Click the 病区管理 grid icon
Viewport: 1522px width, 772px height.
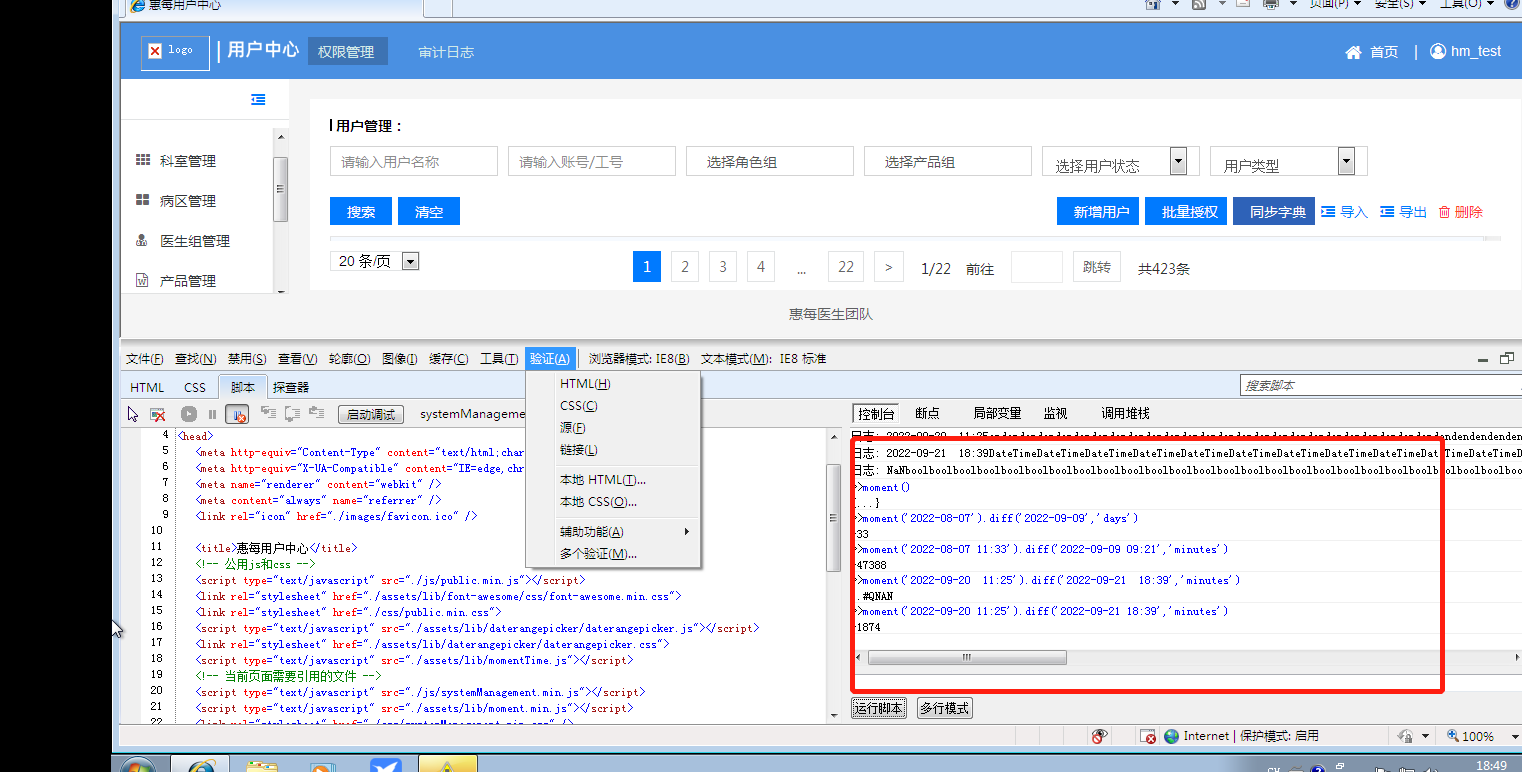tap(143, 200)
